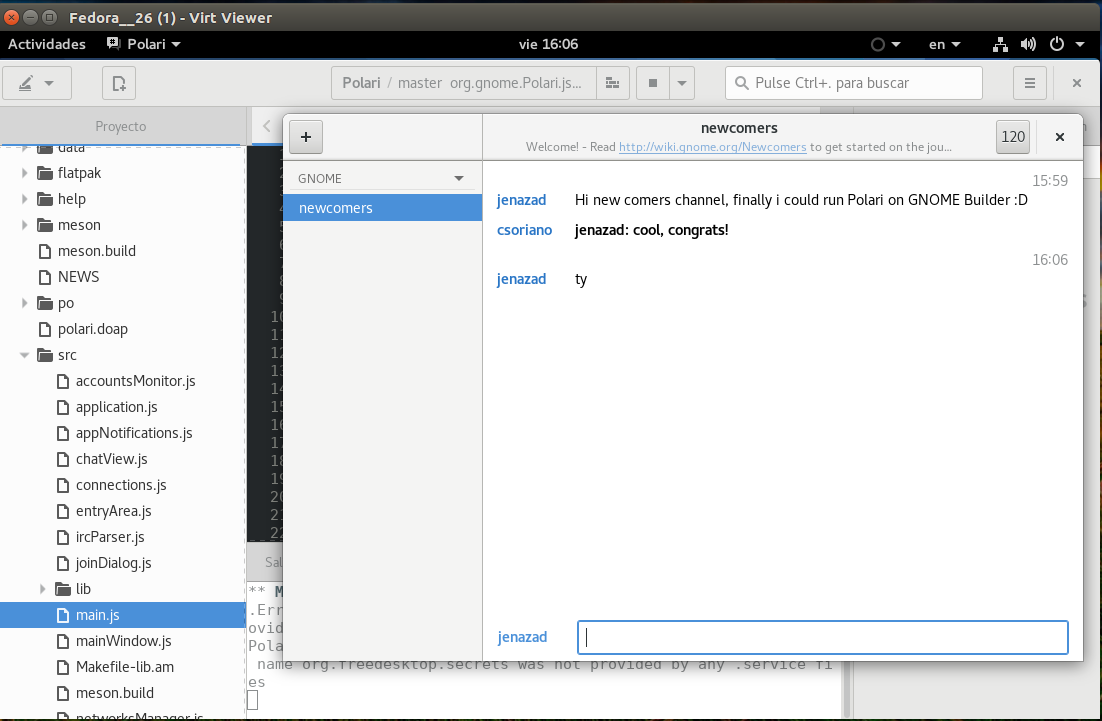1102x721 pixels.
Task: Open the Polari app menu in top bar
Action: coord(143,44)
